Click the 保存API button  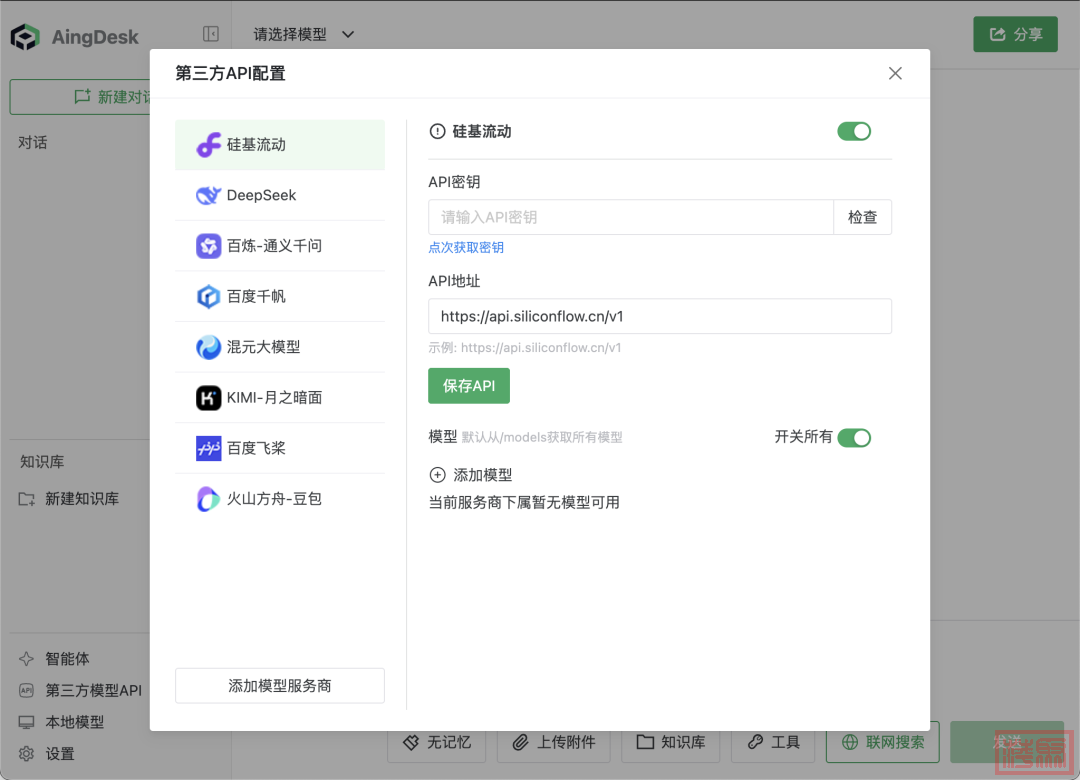coord(469,386)
